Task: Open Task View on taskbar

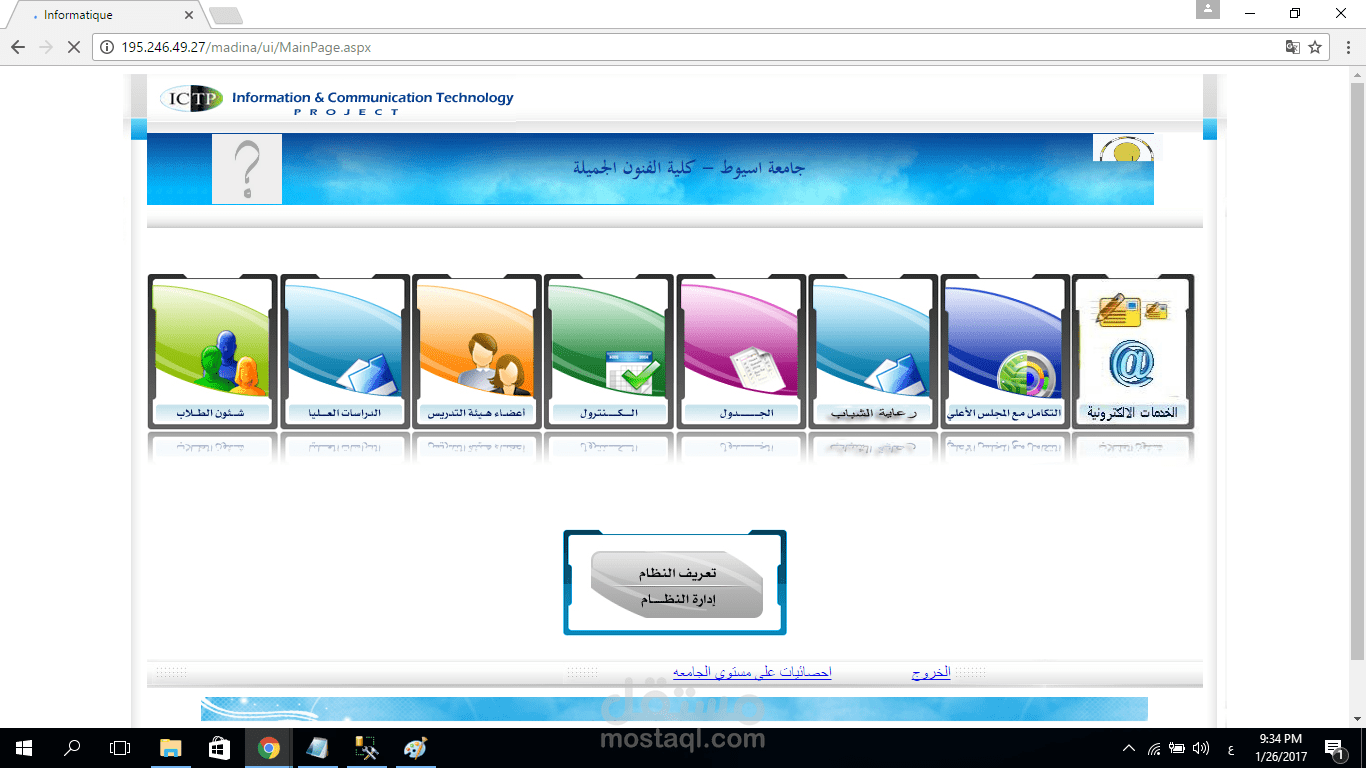Action: (x=120, y=748)
